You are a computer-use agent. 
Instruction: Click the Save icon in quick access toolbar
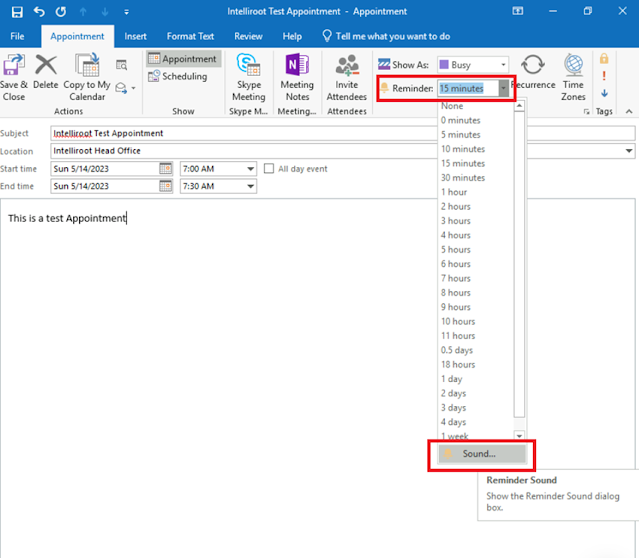coord(17,12)
